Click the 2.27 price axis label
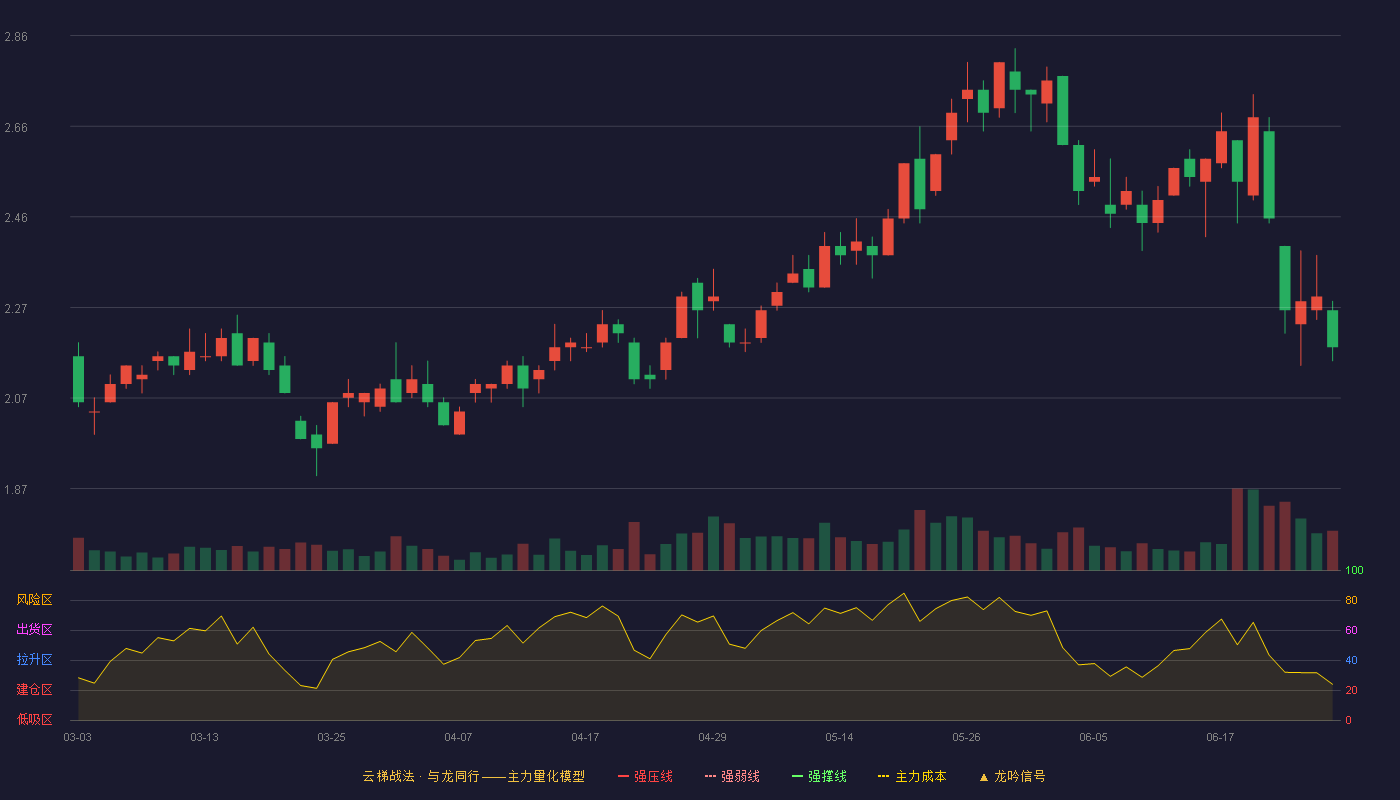 tap(16, 309)
